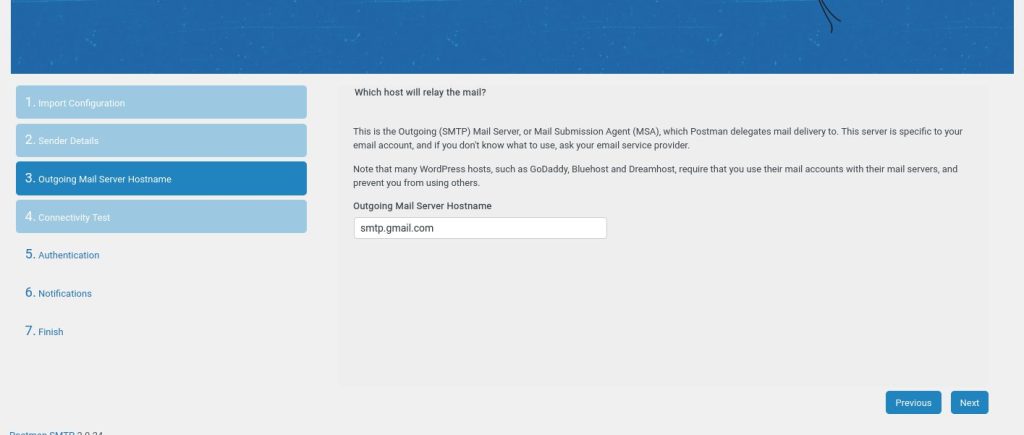The width and height of the screenshot is (1024, 435).
Task: Go to the Finish step
Action: (44, 331)
